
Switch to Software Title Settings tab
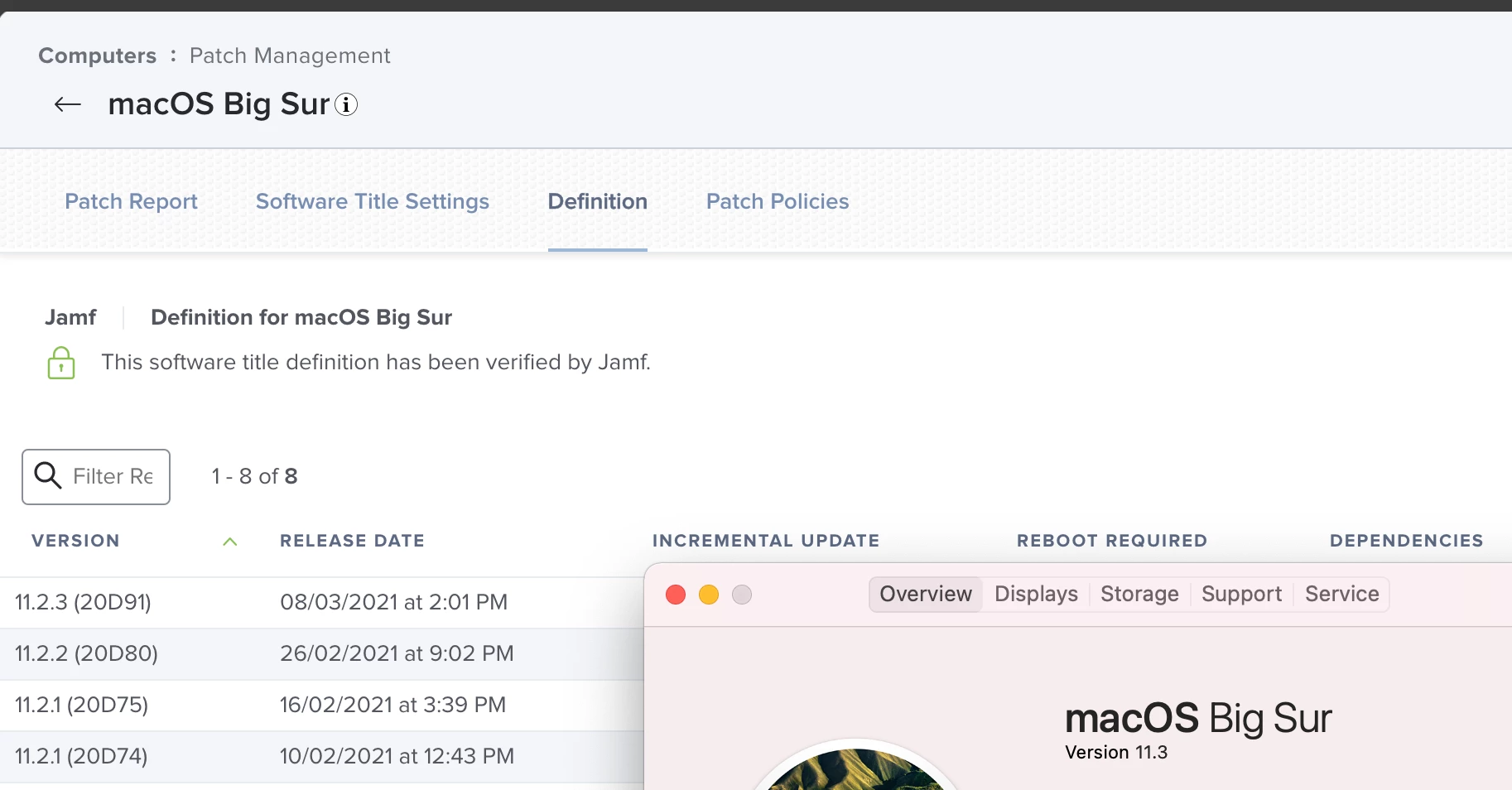[373, 201]
